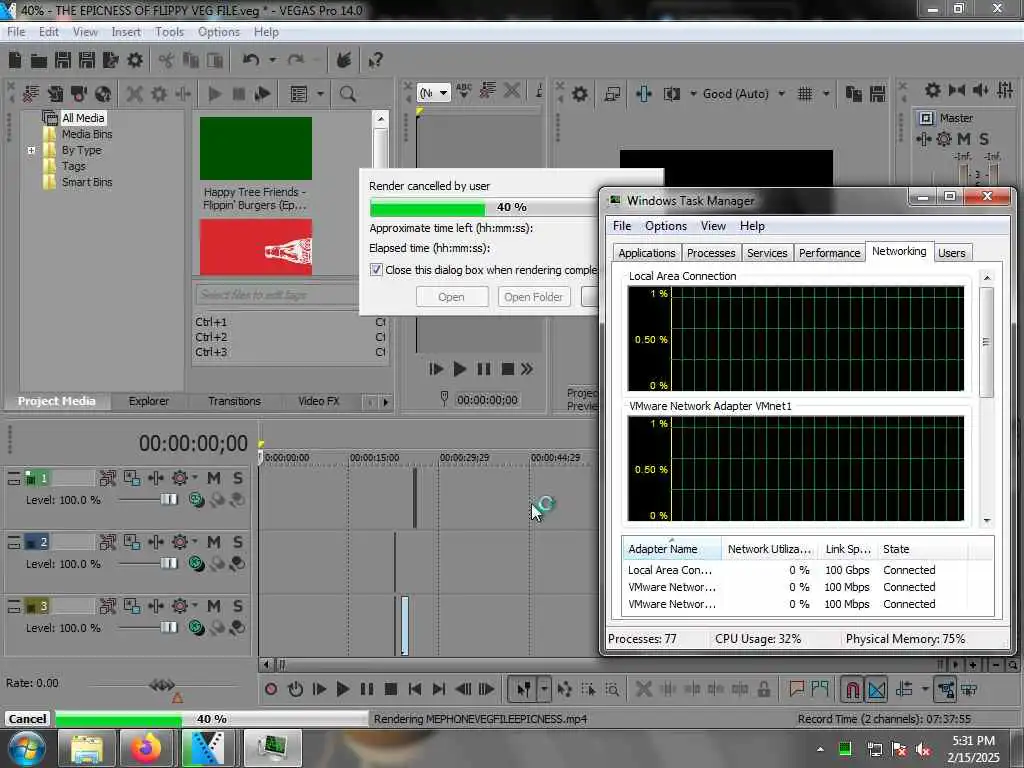The image size is (1024, 768).
Task: Click the volume muted tray icon
Action: click(x=923, y=750)
